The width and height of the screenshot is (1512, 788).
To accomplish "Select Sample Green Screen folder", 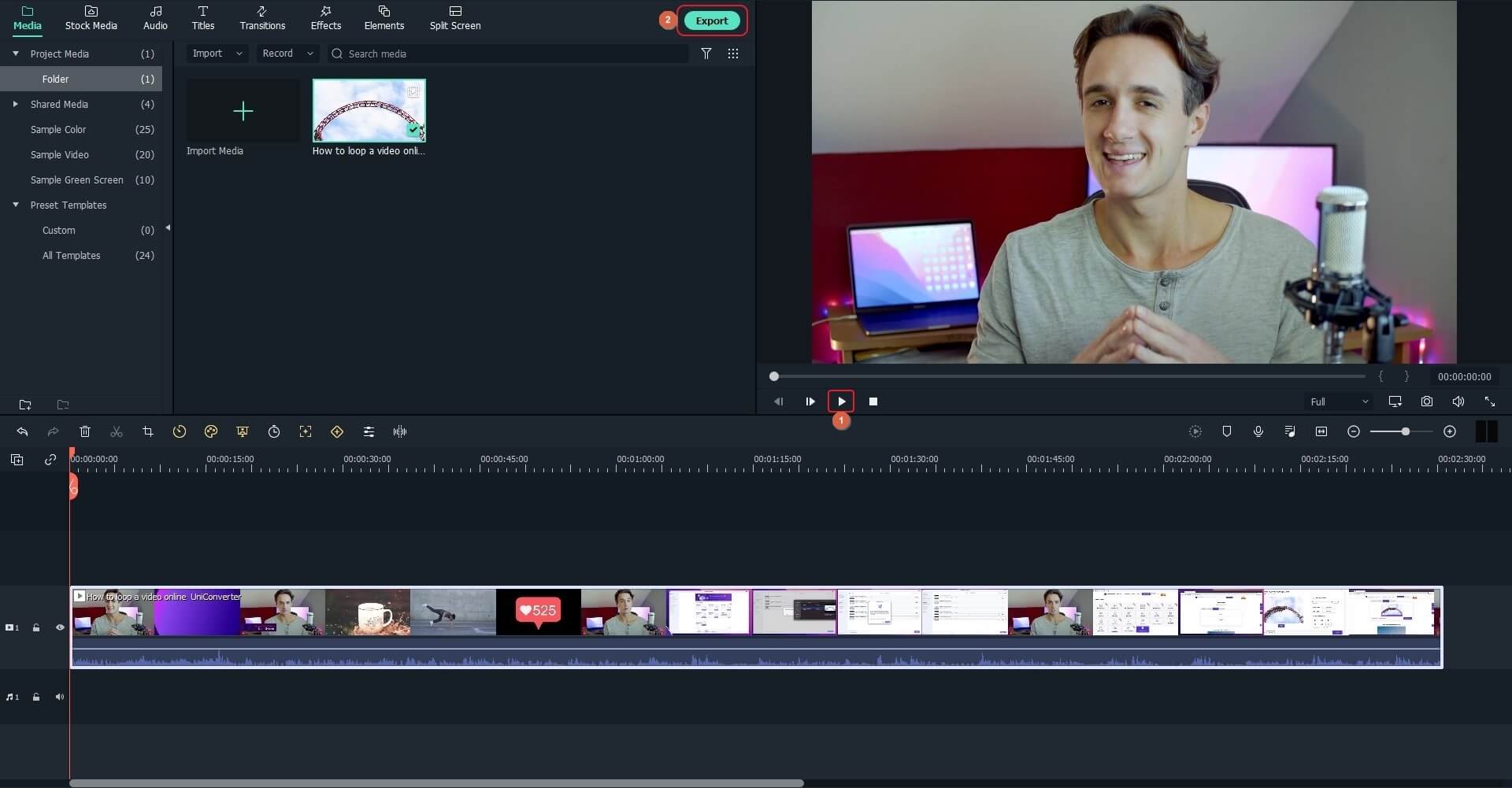I will pyautogui.click(x=81, y=179).
